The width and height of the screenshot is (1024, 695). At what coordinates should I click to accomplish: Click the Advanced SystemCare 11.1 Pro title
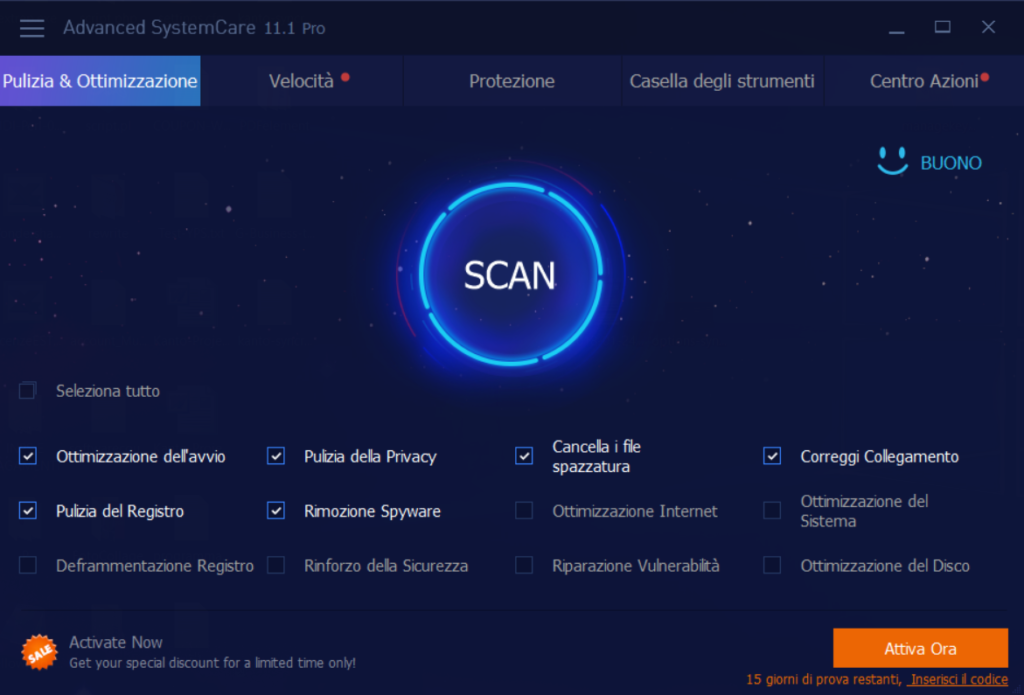194,28
